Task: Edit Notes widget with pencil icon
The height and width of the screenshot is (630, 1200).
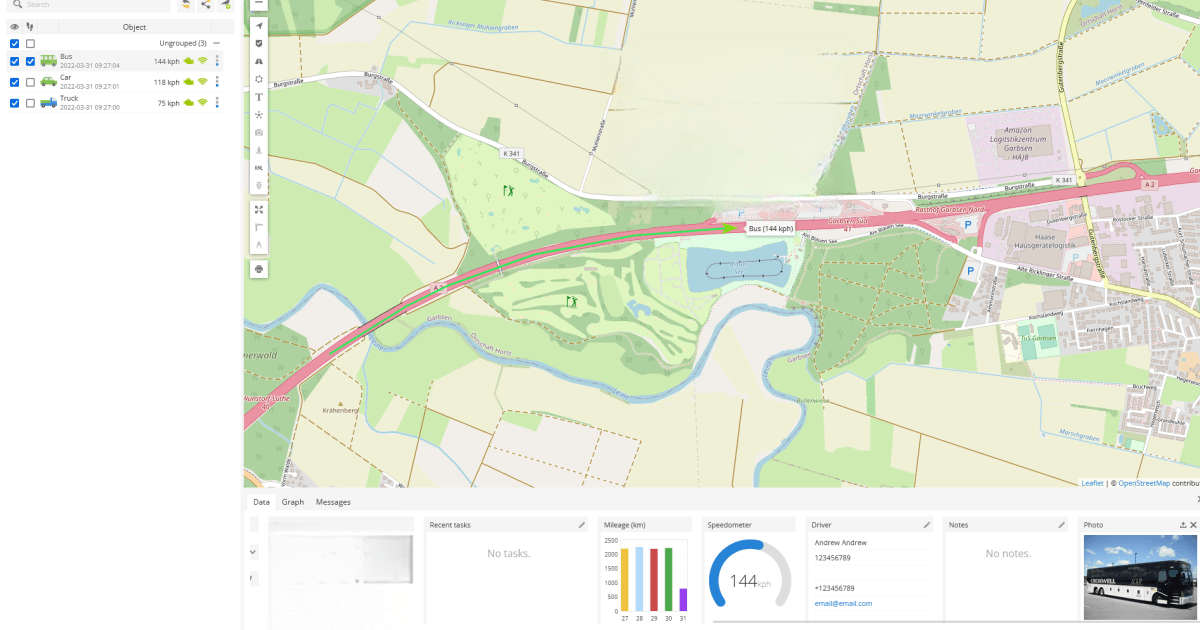Action: [1062, 524]
